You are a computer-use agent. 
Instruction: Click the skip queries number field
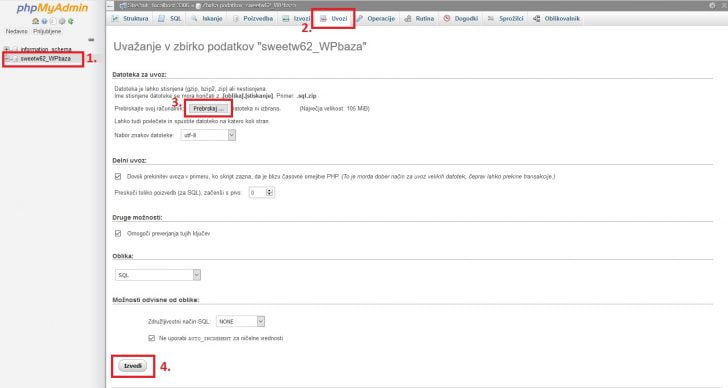(x=257, y=192)
